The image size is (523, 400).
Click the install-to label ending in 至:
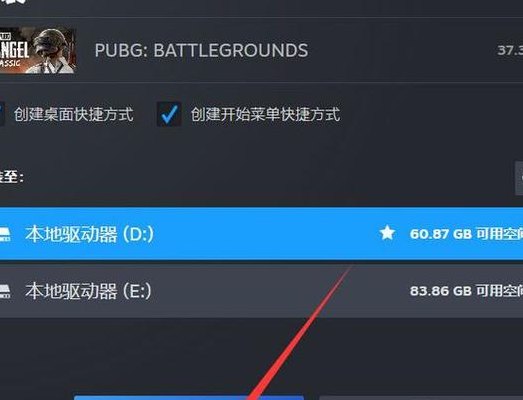12,177
